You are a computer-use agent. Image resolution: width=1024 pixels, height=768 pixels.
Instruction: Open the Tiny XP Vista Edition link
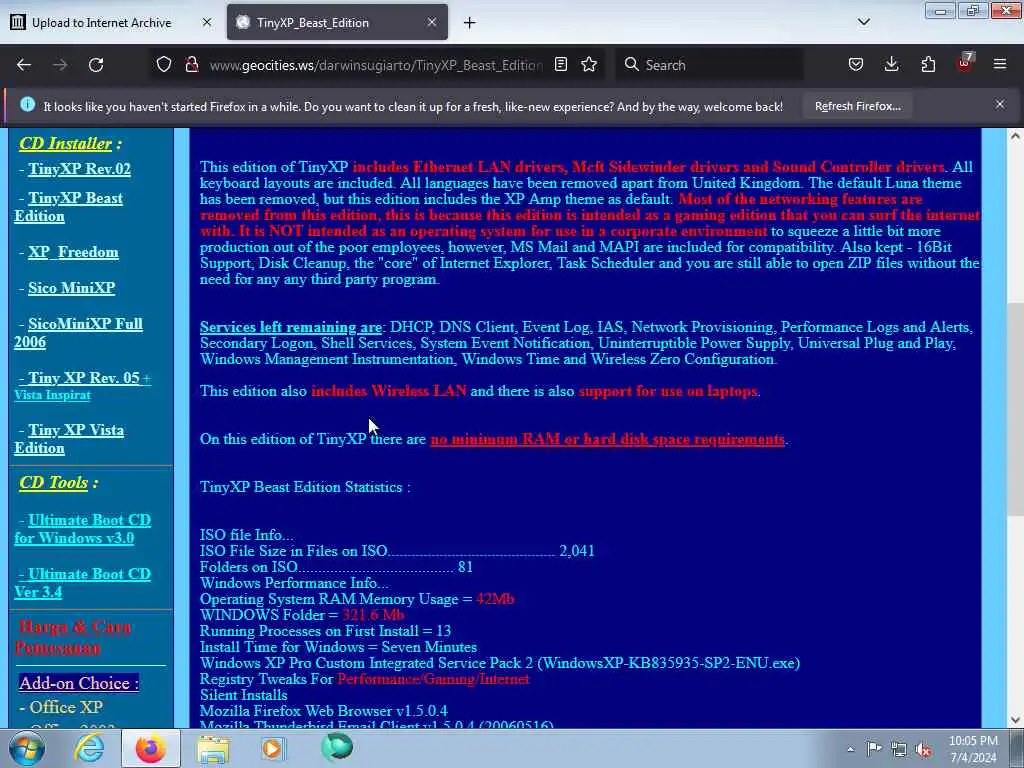pos(69,439)
